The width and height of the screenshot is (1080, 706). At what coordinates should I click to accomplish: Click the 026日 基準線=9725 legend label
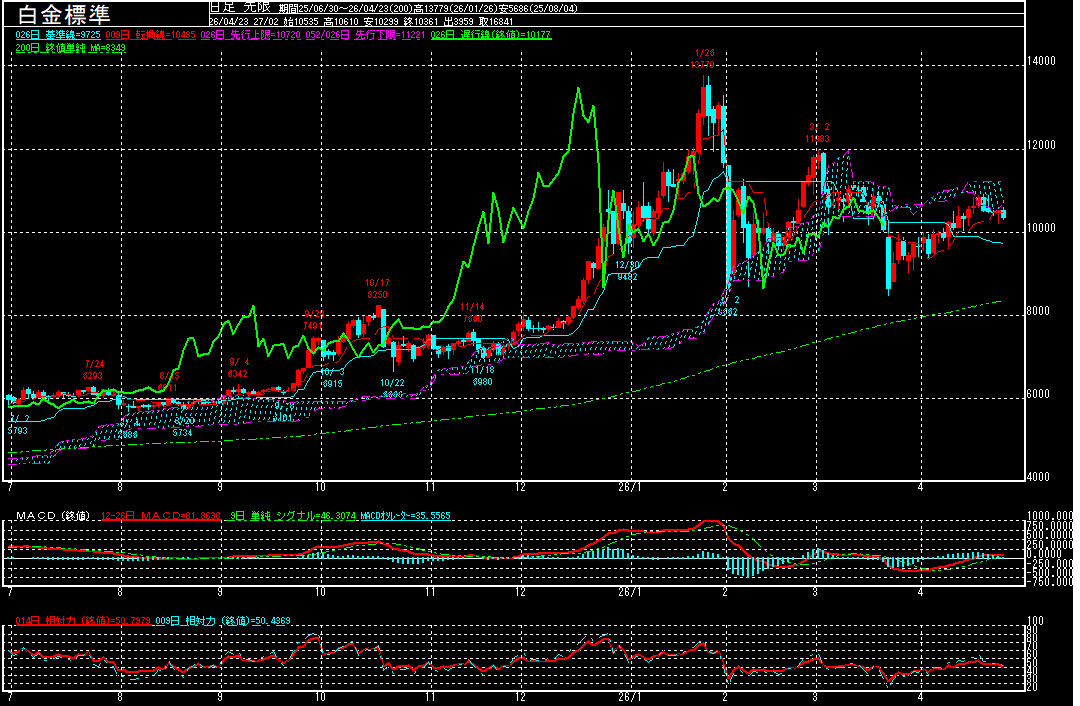click(x=59, y=35)
